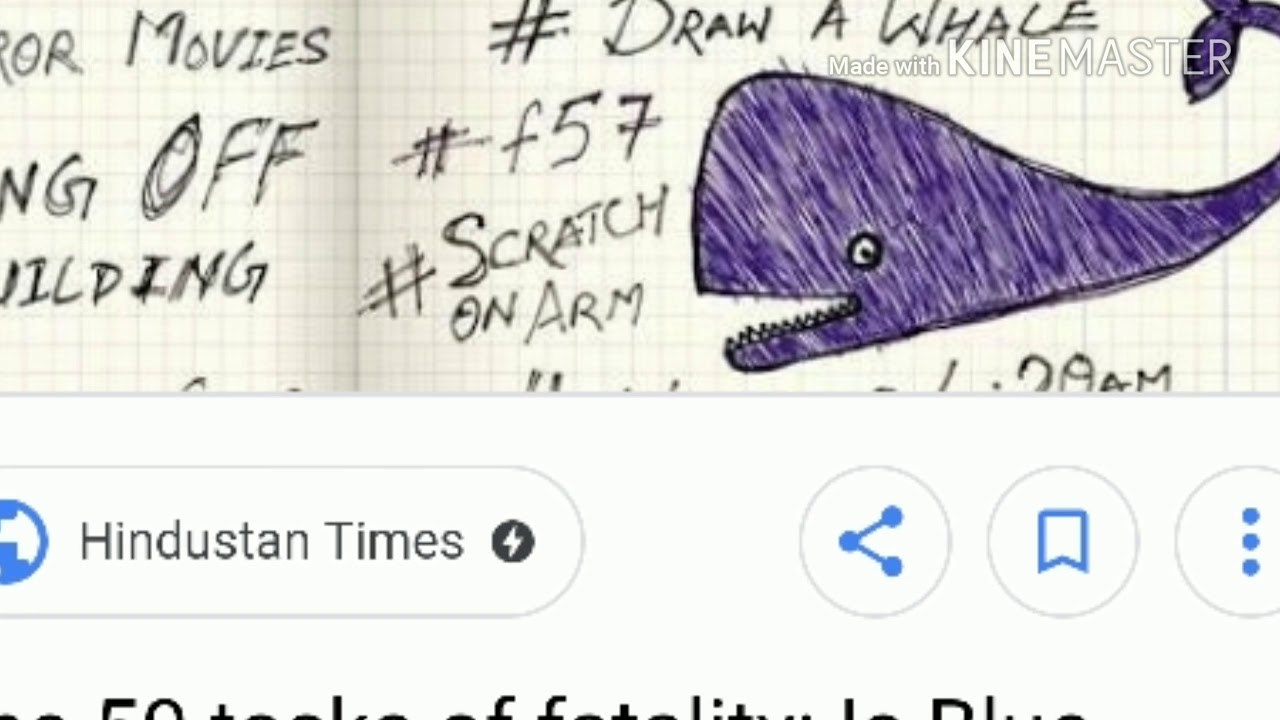Click the handwritten '#f57' note
The width and height of the screenshot is (1280, 720).
click(x=528, y=135)
